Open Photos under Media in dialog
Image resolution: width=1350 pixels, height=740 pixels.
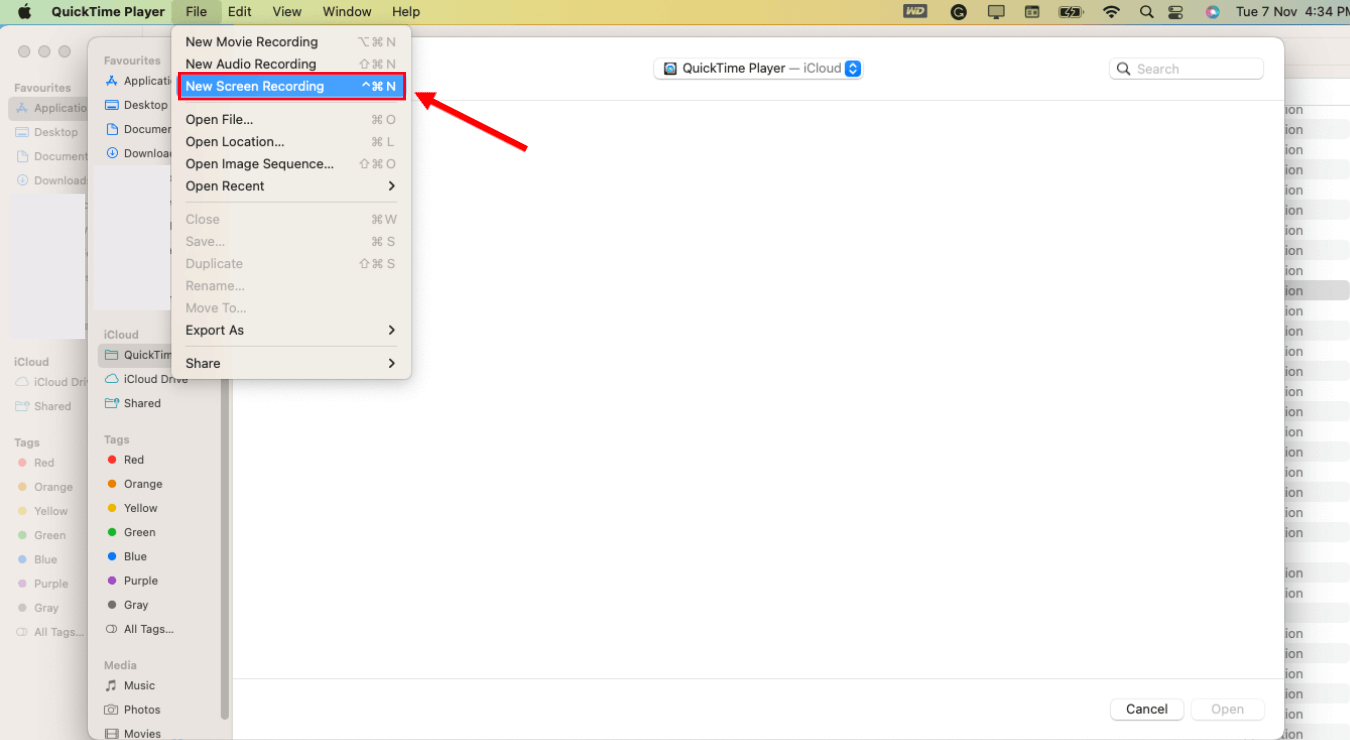(x=132, y=709)
